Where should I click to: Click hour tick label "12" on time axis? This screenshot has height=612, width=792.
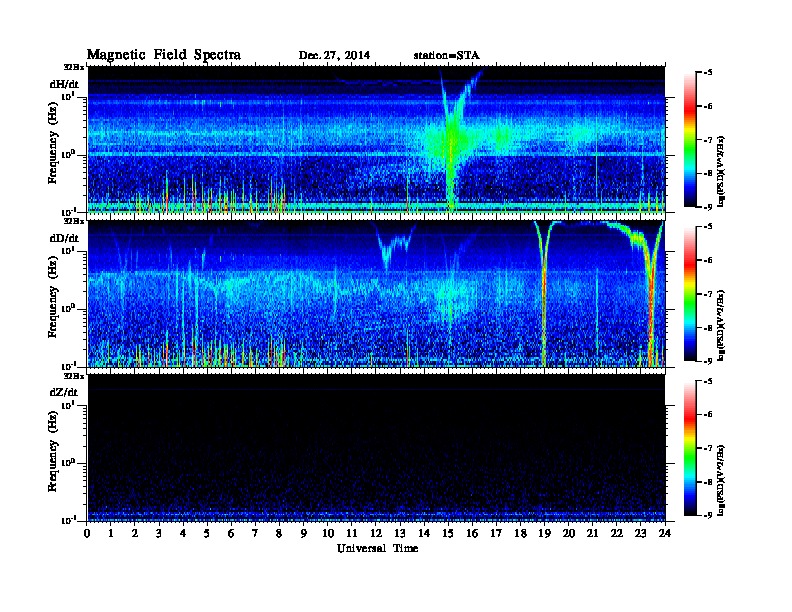click(x=376, y=533)
